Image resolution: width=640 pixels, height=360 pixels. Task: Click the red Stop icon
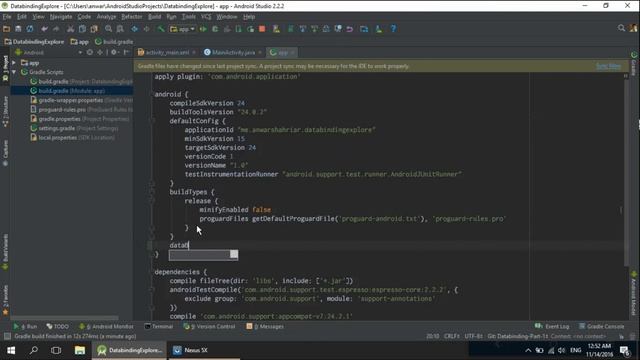click(x=262, y=29)
